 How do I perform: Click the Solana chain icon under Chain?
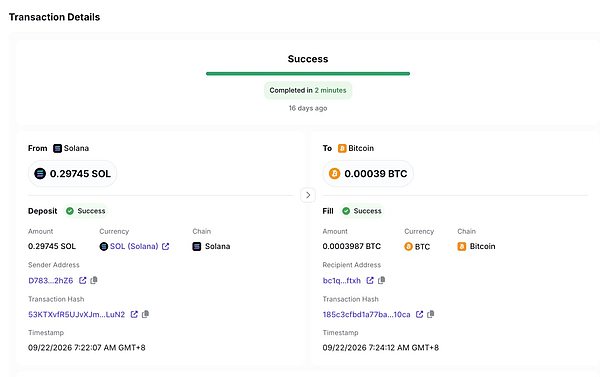pos(197,246)
